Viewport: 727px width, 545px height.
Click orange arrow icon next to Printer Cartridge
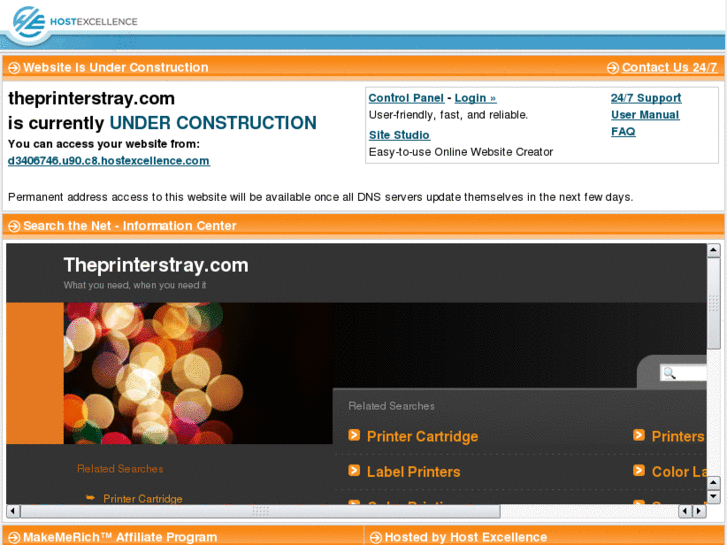(x=354, y=435)
